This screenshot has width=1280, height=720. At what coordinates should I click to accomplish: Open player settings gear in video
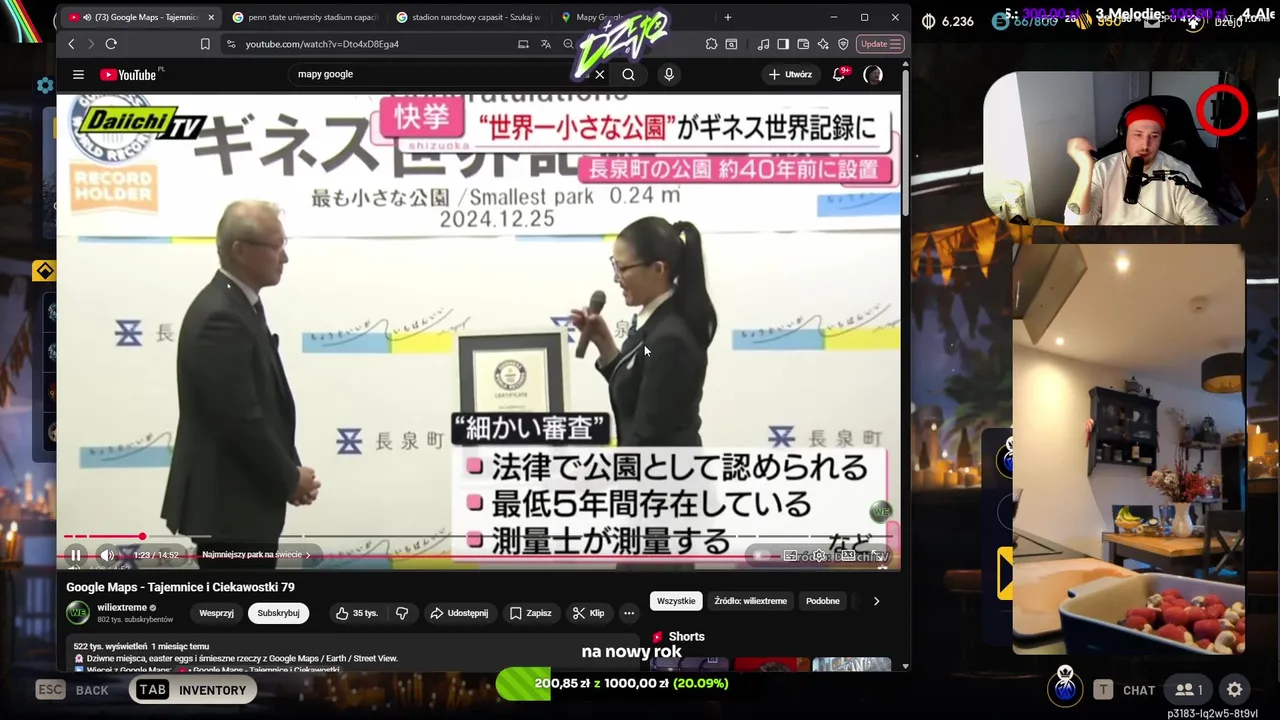click(819, 556)
